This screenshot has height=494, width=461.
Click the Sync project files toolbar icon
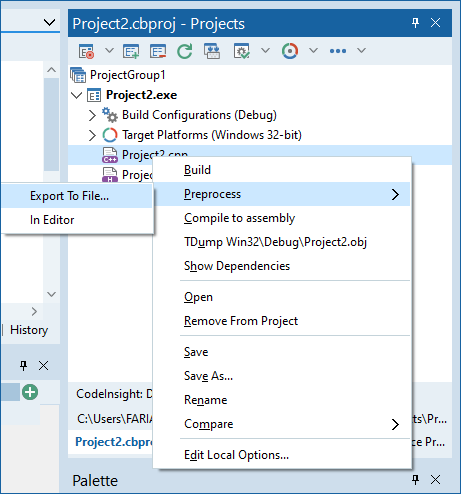click(212, 51)
